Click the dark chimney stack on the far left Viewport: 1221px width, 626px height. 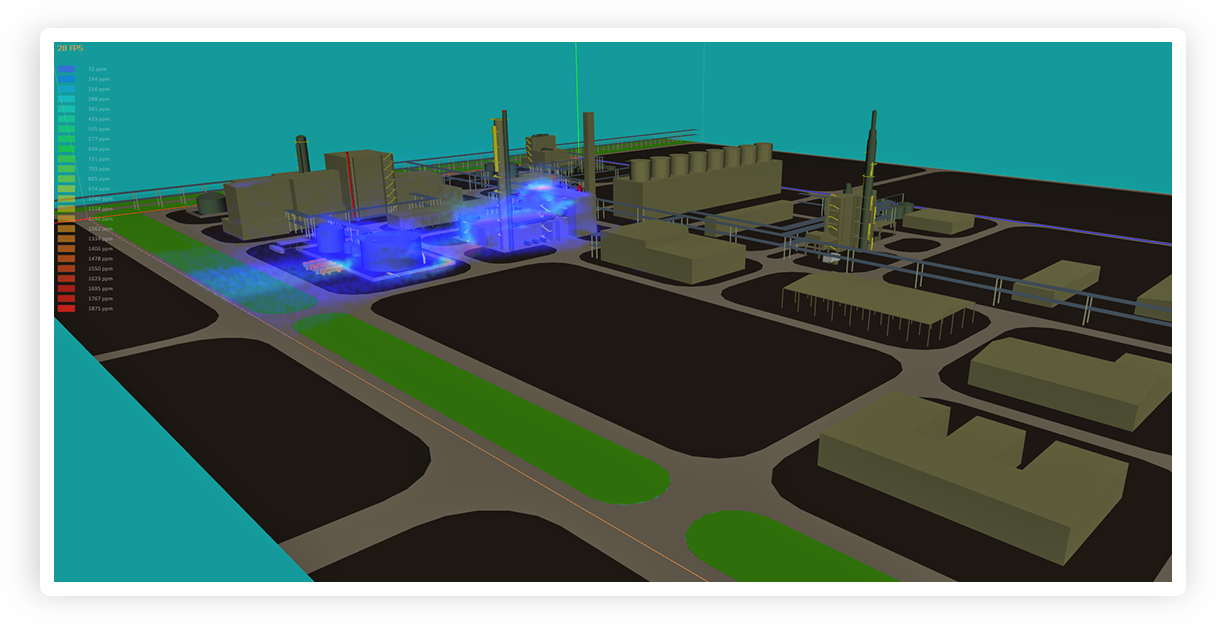302,155
